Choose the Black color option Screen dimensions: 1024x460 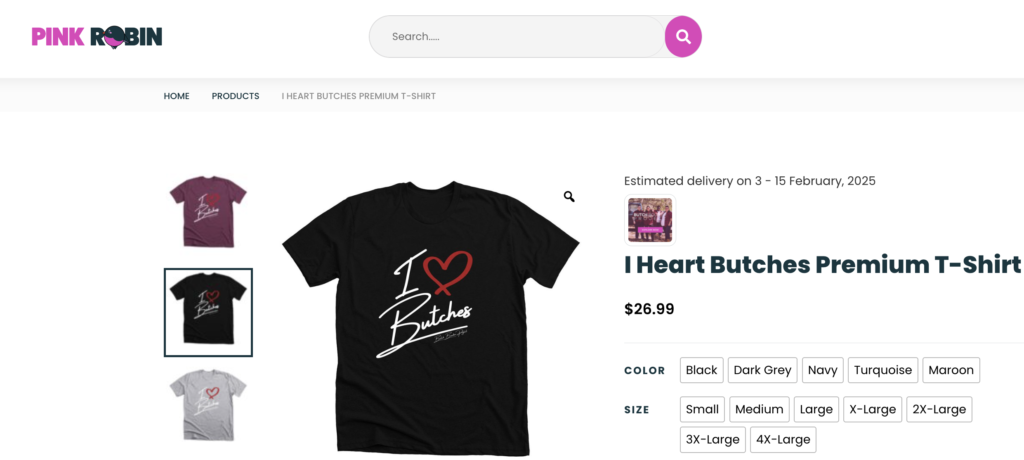coord(701,370)
